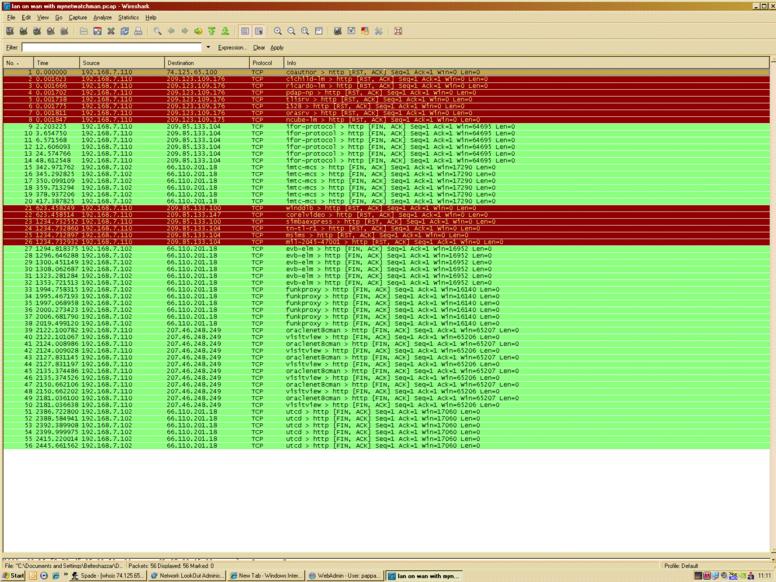Go forward in packet history
Viewport: 776px width, 582px height.
pos(185,31)
